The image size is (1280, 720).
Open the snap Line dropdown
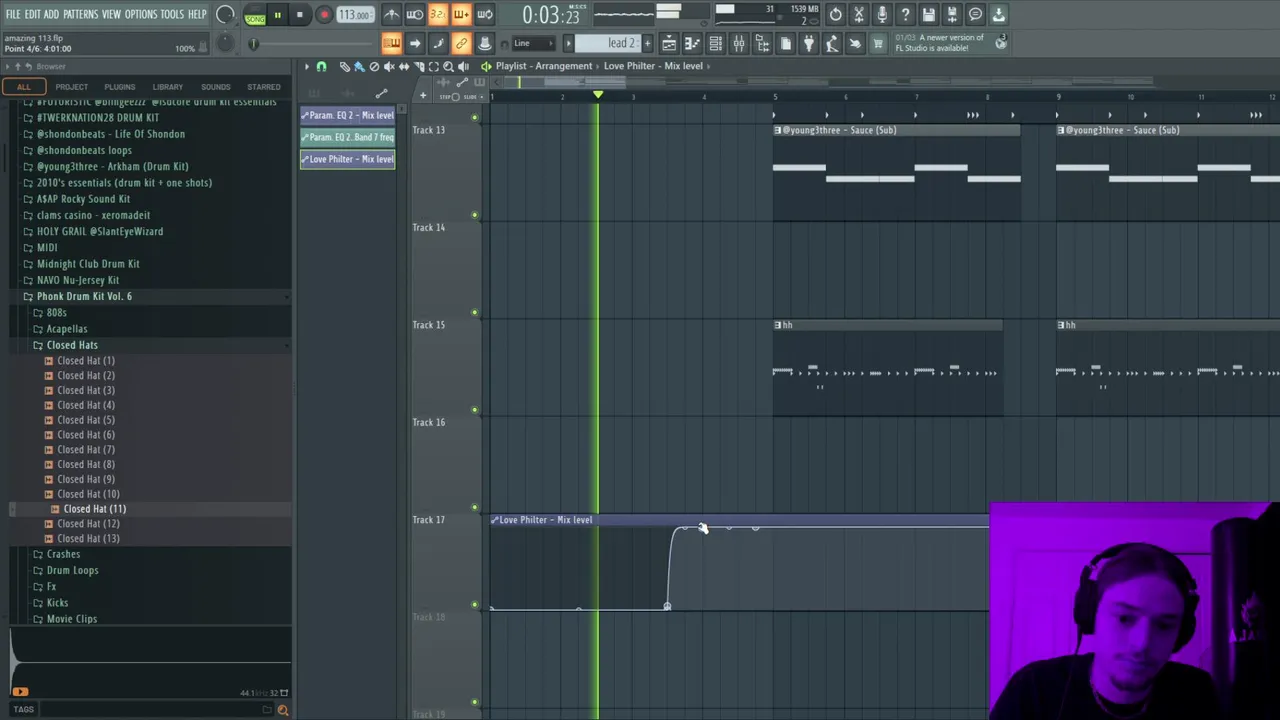533,43
